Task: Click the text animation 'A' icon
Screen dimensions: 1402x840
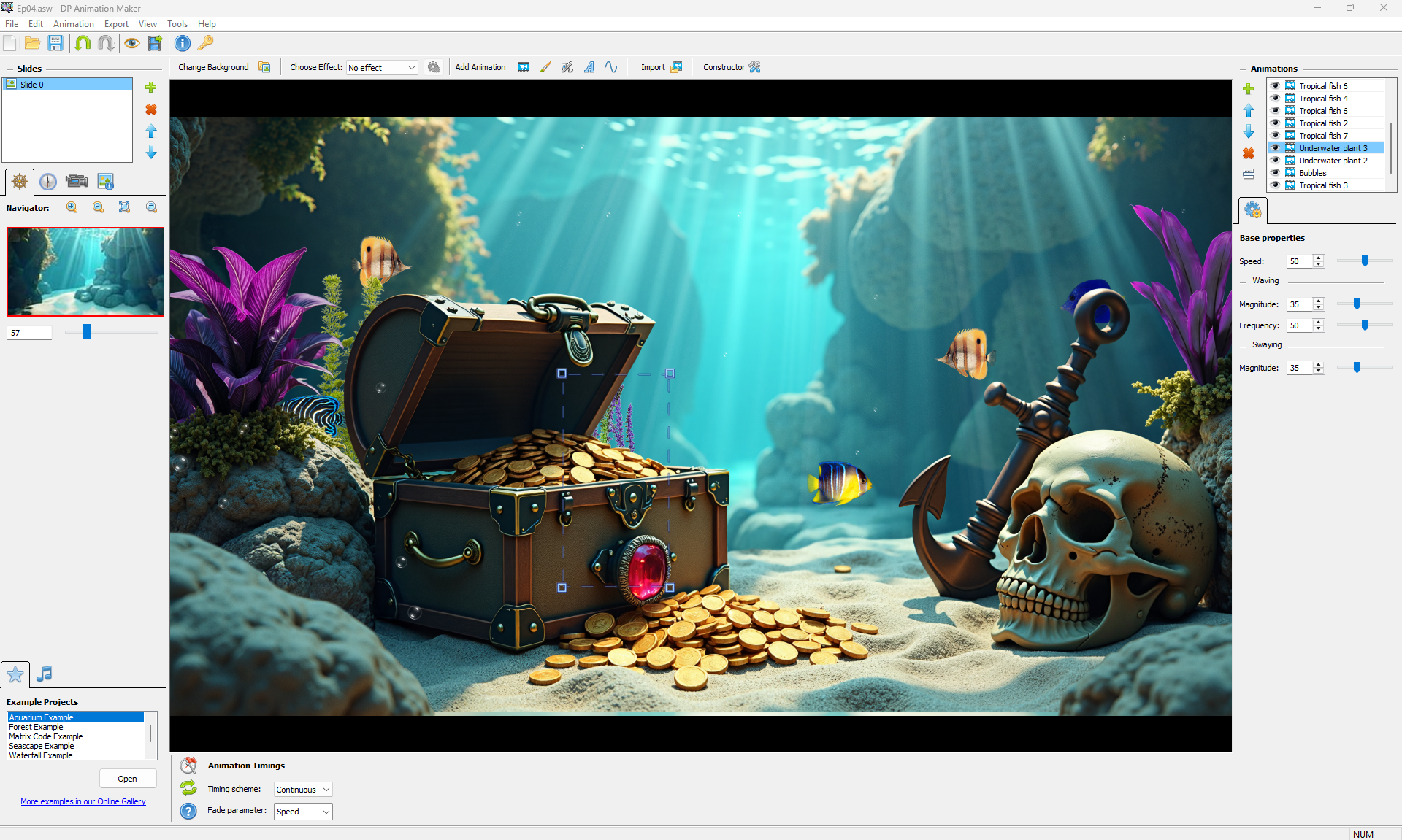Action: pos(589,67)
